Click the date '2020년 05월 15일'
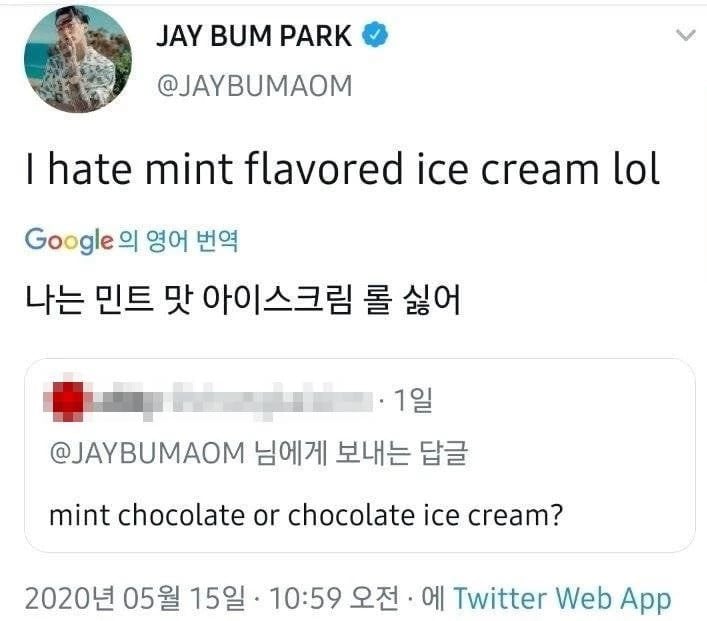 (x=135, y=598)
